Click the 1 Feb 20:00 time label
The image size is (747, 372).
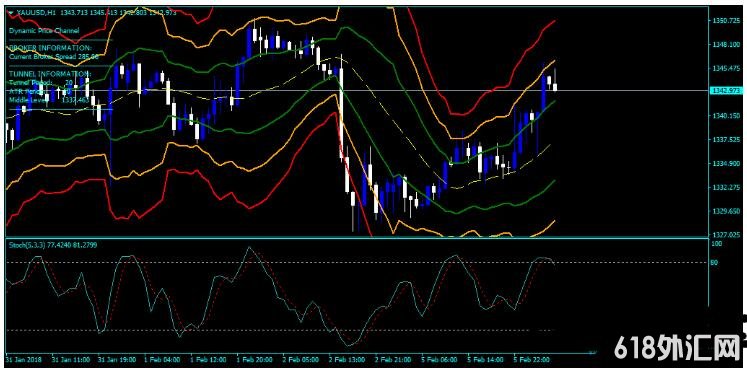click(x=256, y=359)
